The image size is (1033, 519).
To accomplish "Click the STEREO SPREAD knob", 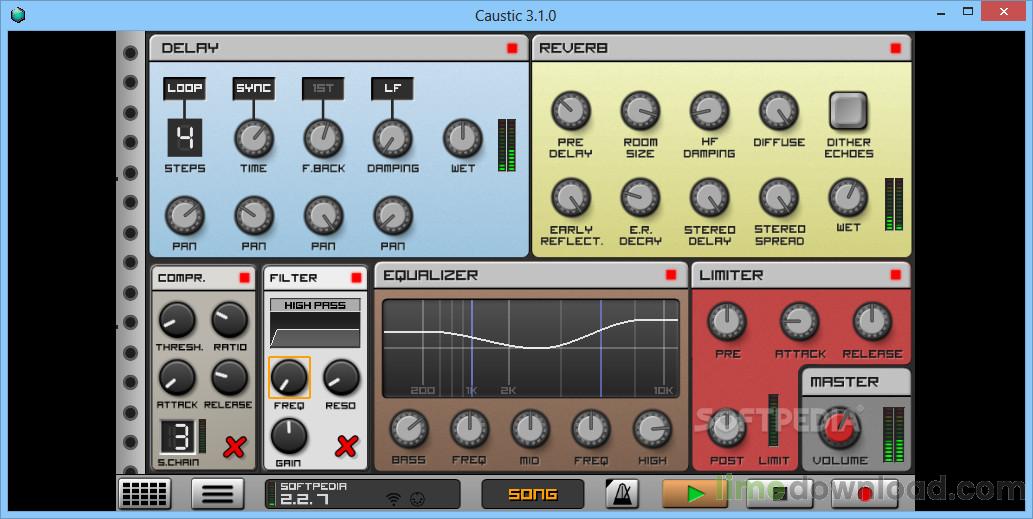I will (779, 198).
